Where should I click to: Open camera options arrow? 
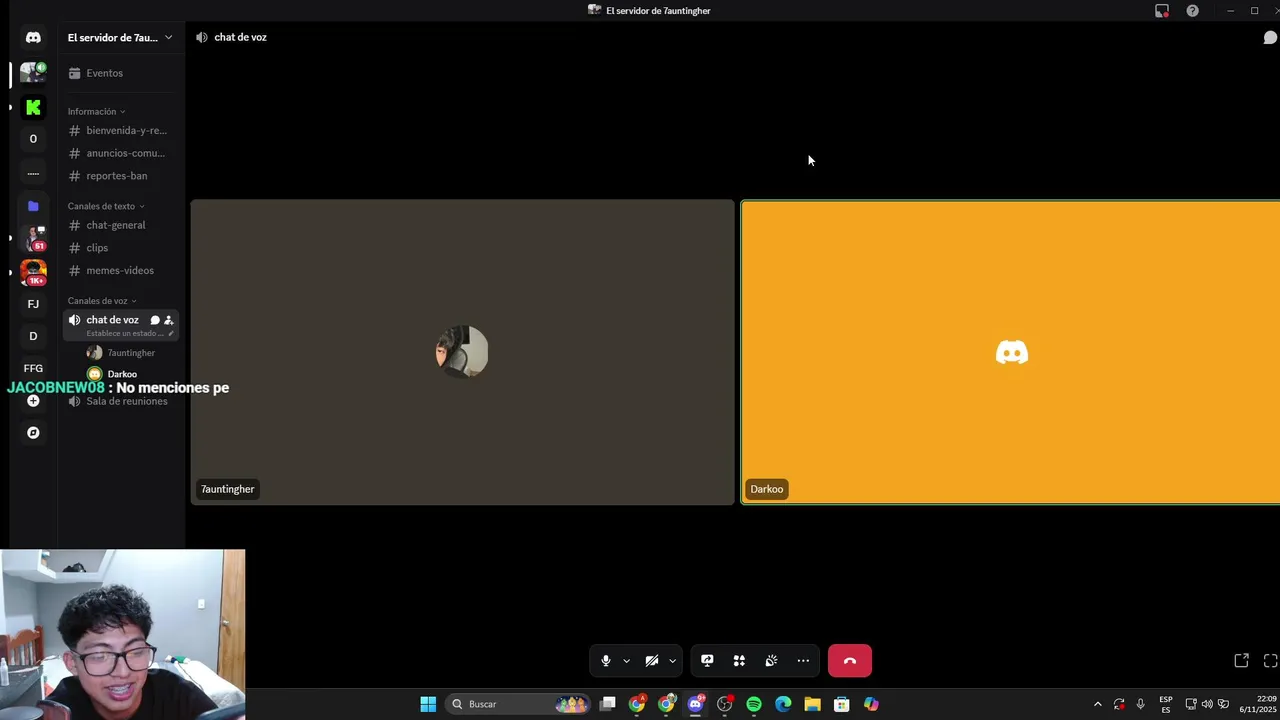673,661
